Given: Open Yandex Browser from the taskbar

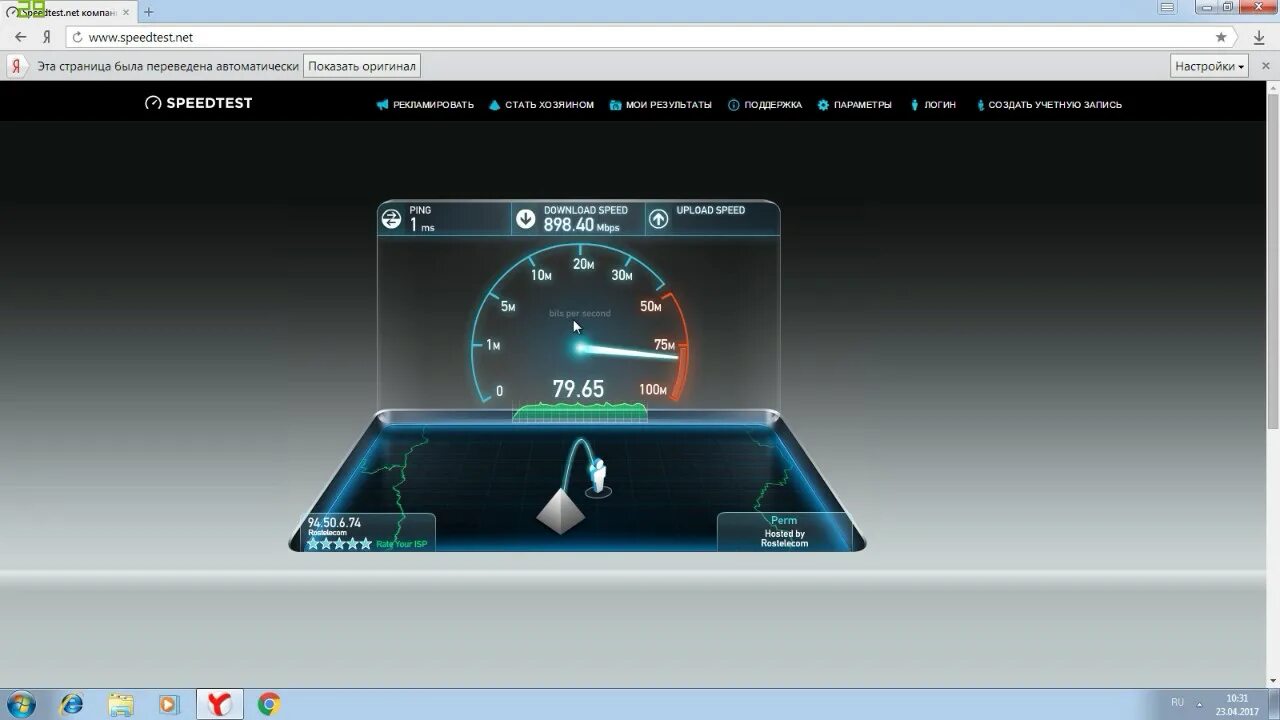Looking at the screenshot, I should pyautogui.click(x=219, y=704).
